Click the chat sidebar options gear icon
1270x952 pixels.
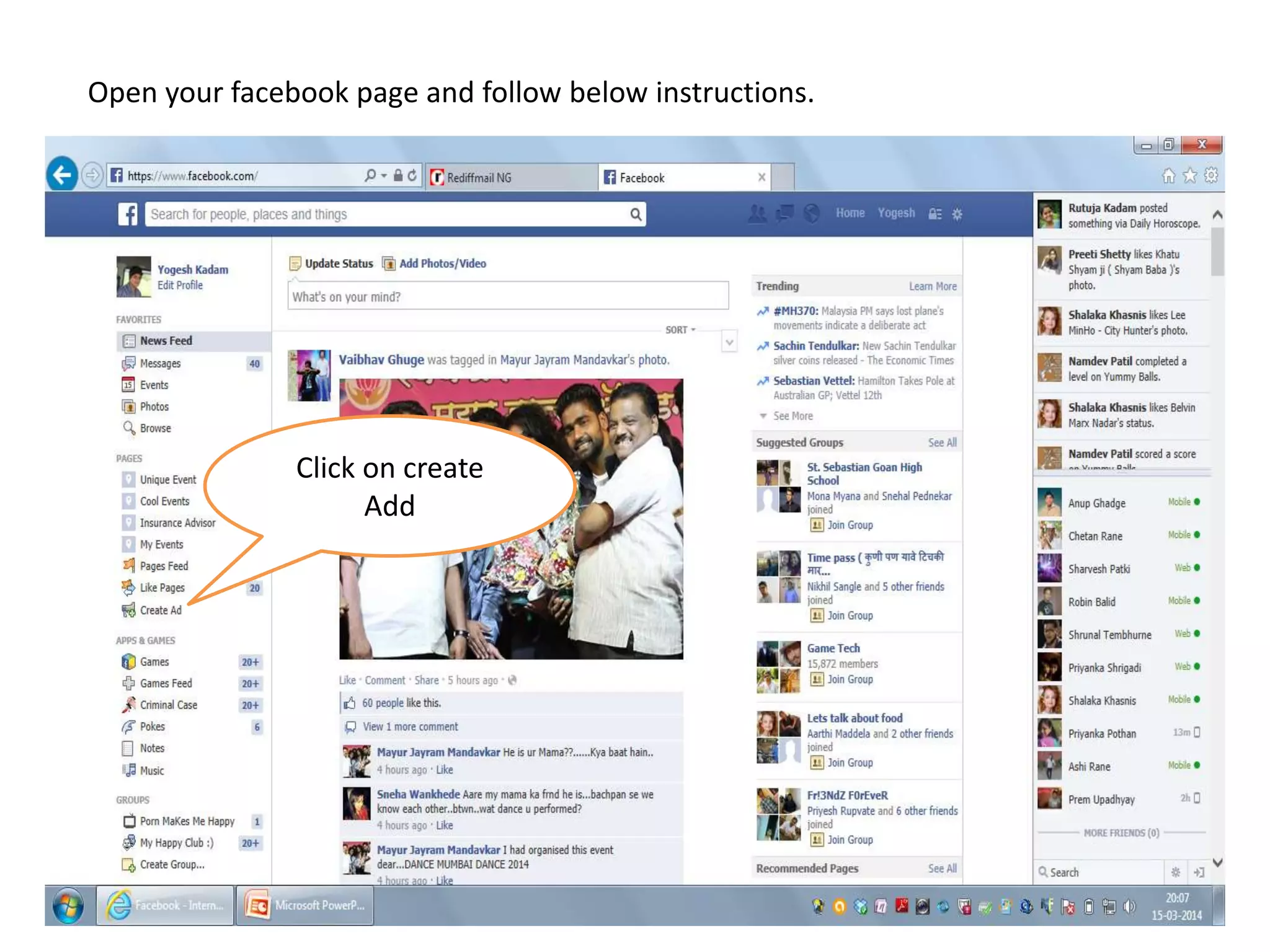point(1175,872)
